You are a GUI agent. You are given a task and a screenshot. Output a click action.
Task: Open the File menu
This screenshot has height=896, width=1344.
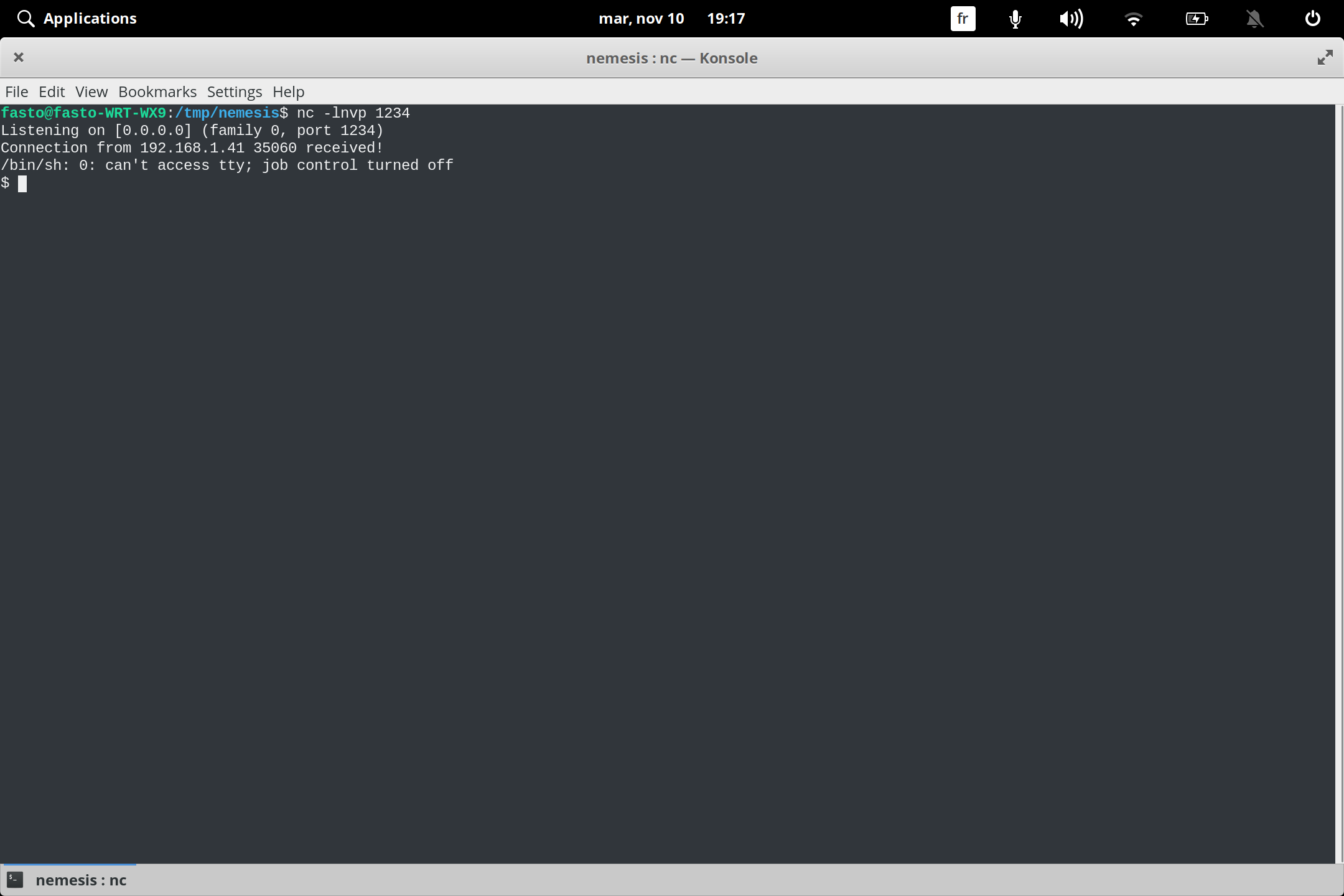[x=16, y=91]
